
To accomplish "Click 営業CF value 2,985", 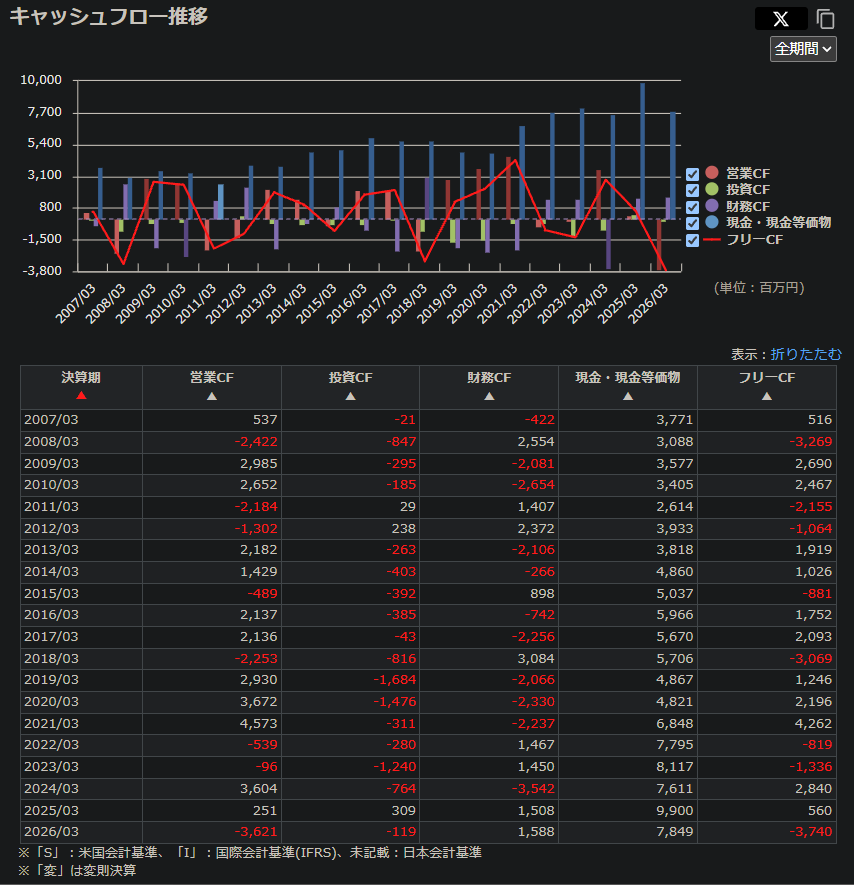I will click(x=259, y=464).
